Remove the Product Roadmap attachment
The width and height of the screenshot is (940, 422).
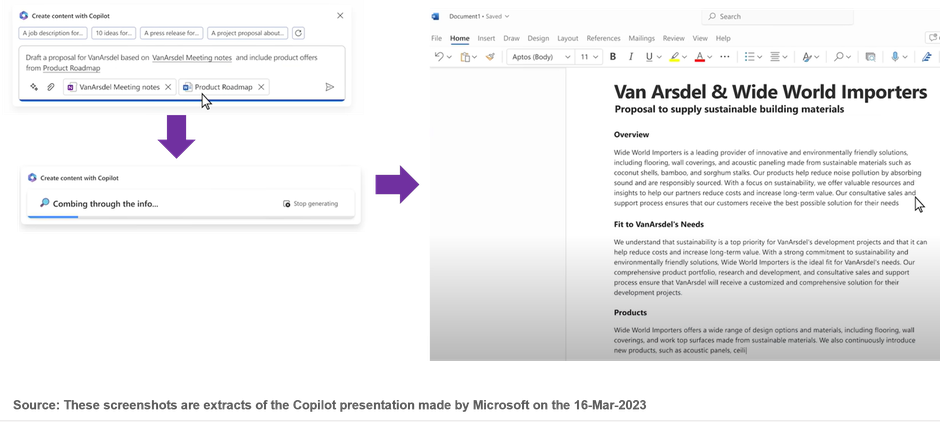point(261,87)
